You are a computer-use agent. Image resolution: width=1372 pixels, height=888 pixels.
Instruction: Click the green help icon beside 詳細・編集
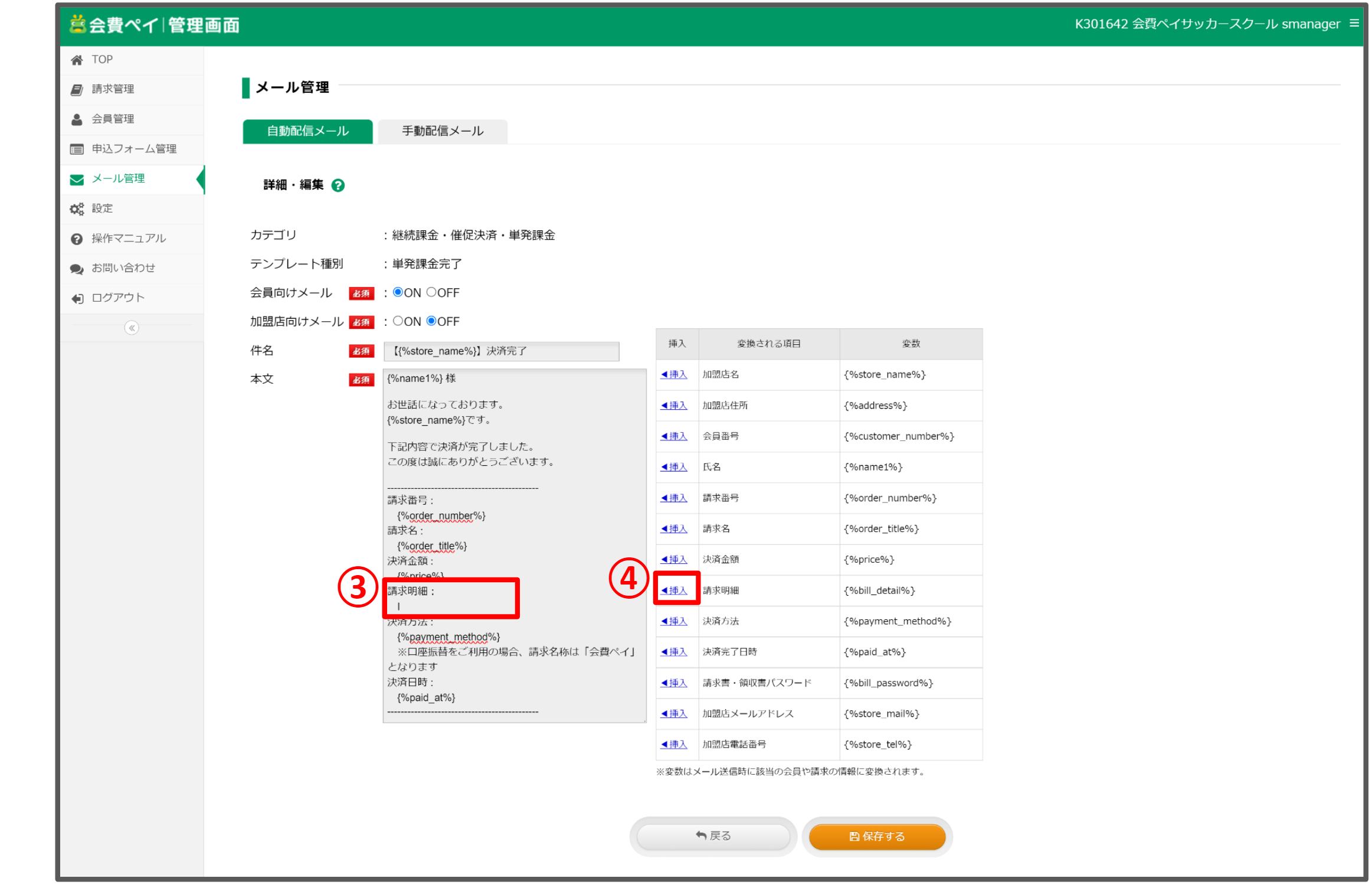(x=338, y=185)
